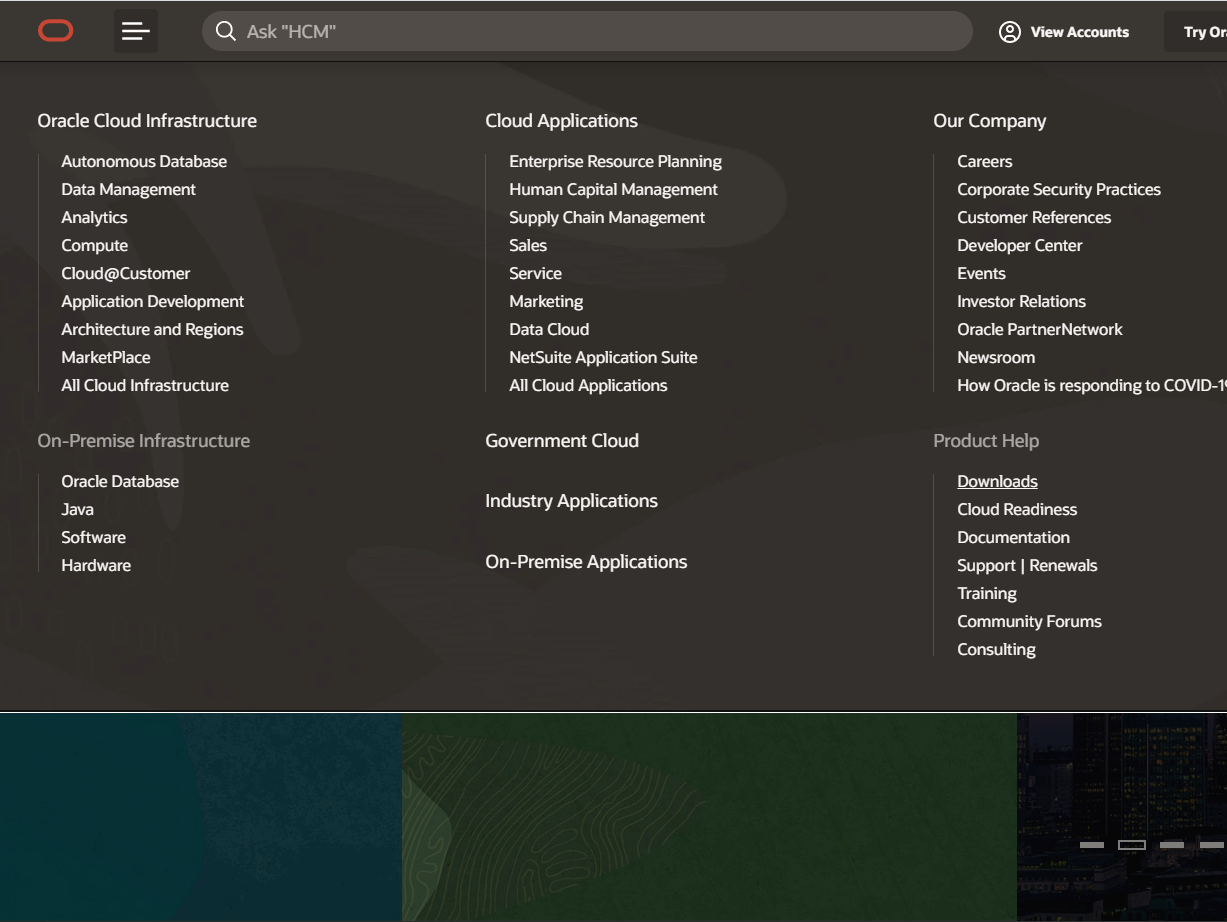Open the Training link

coord(987,594)
